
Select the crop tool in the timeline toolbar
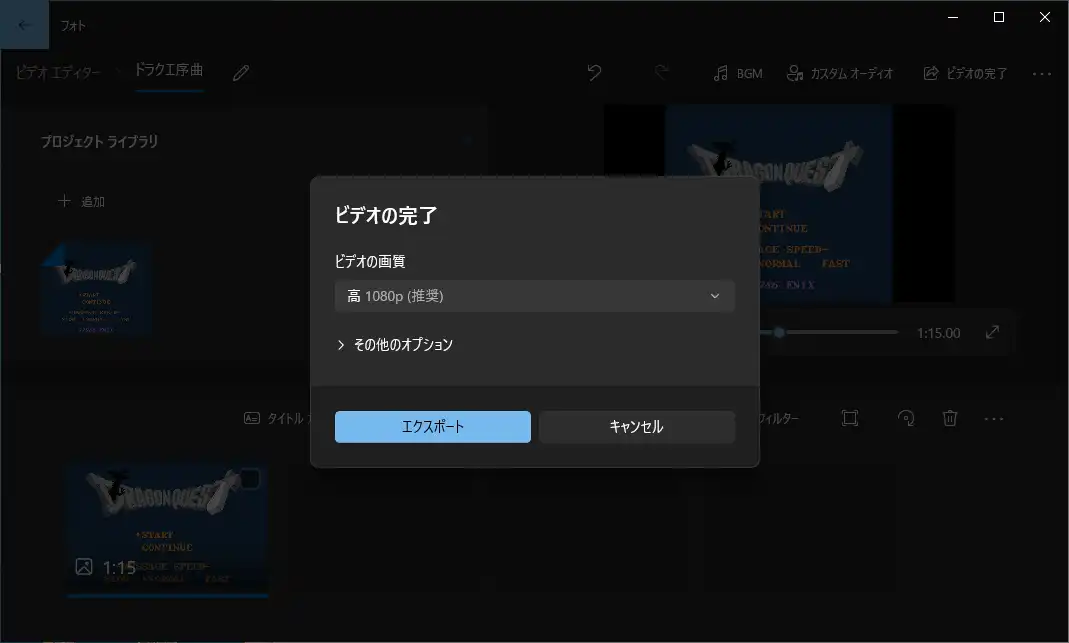tap(850, 418)
